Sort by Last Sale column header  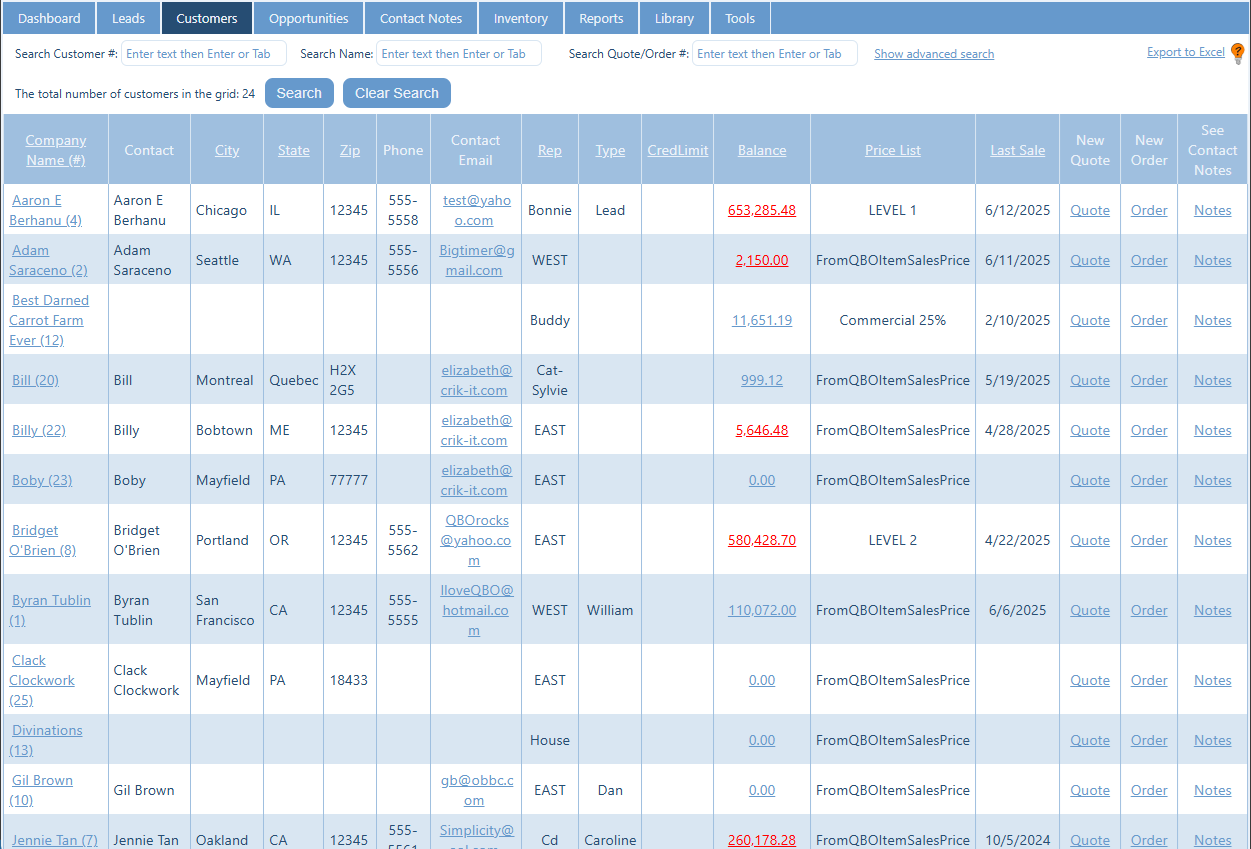tap(1018, 150)
